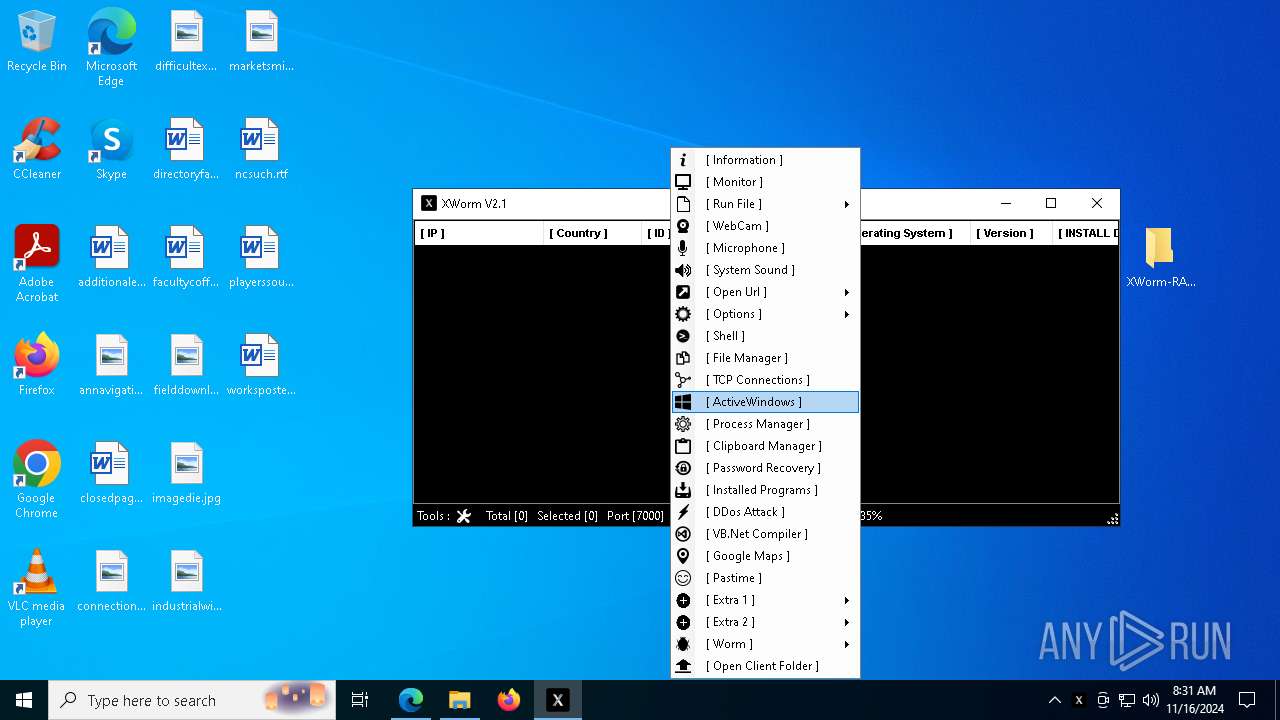Click the Microphone icon in the menu

pyautogui.click(x=683, y=248)
